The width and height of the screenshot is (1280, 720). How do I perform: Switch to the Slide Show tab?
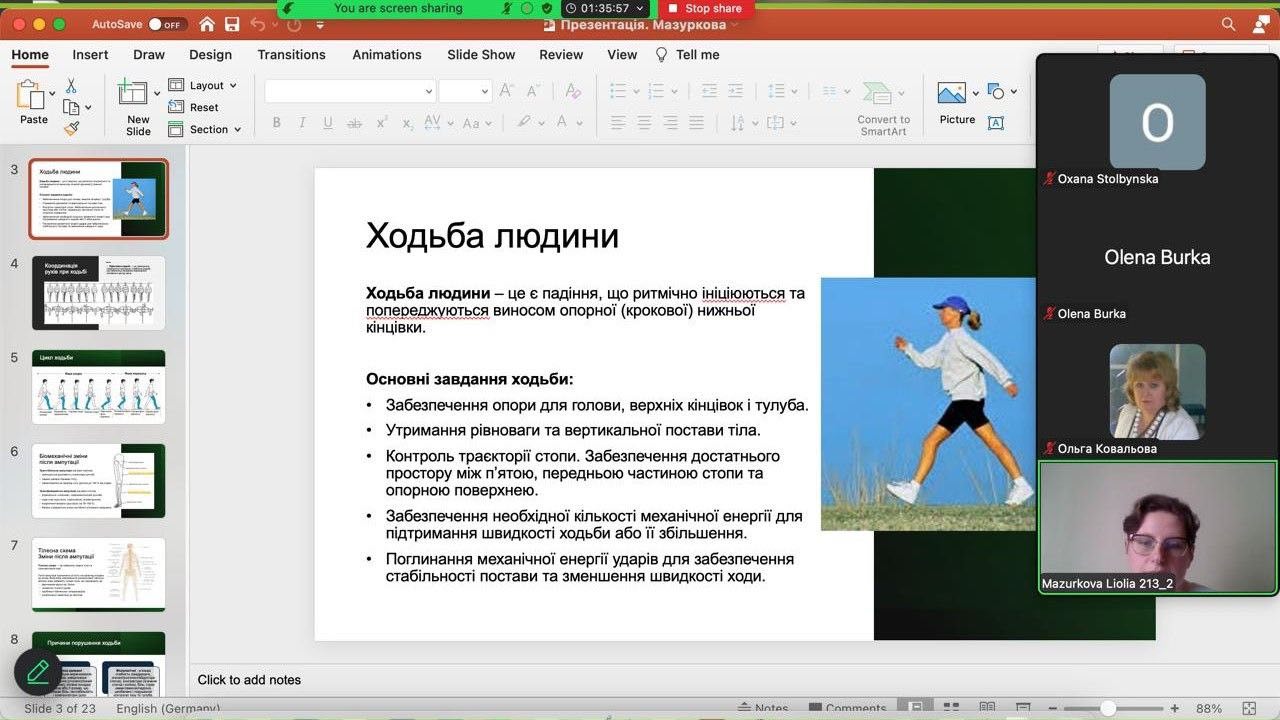tap(481, 55)
